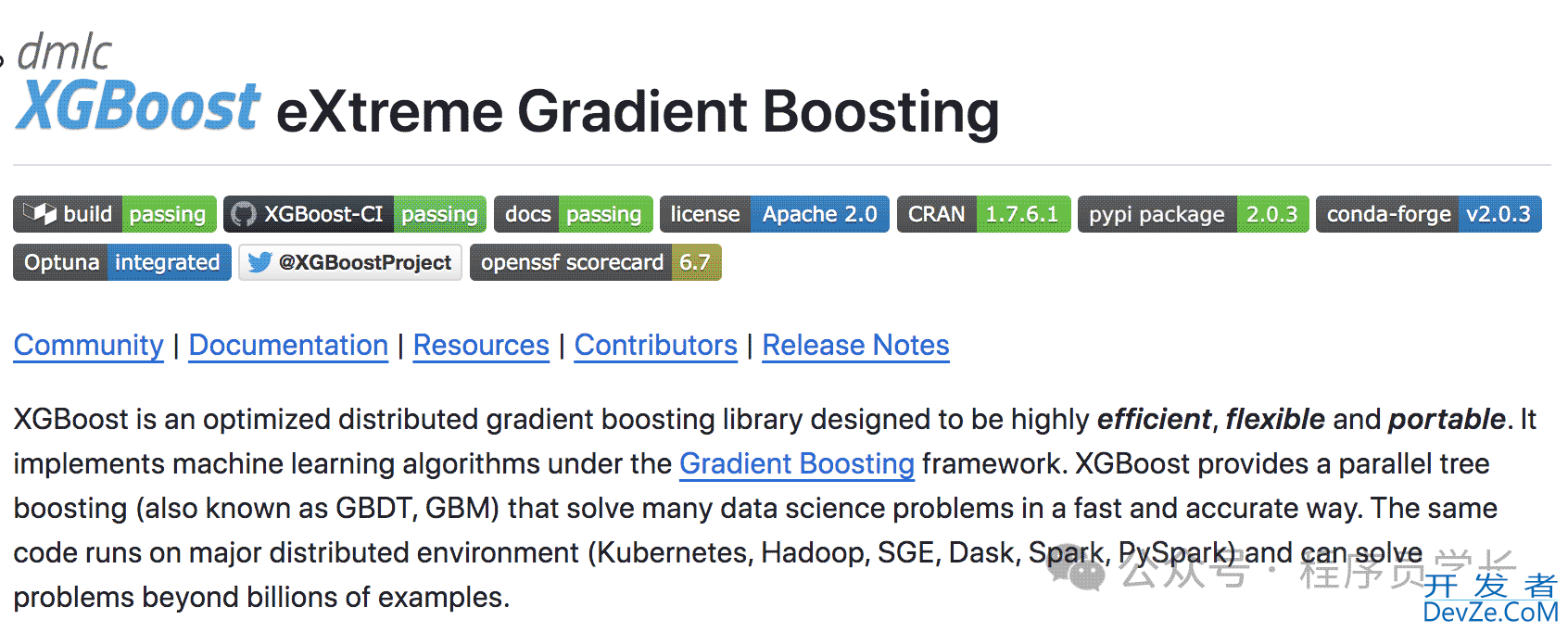
Task: Click the GitHub icon in the XGBoost-CI badge
Action: [x=244, y=214]
